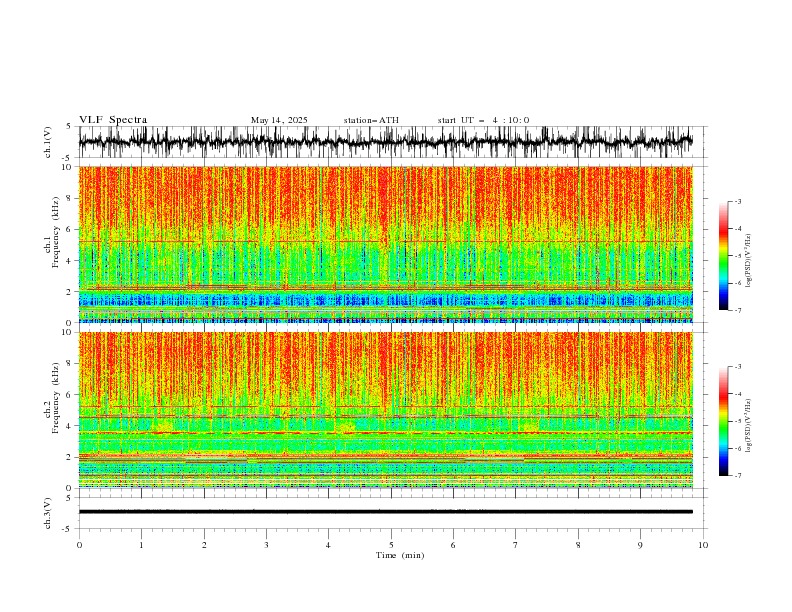Click the "-5" label on lower color bar
This screenshot has width=792, height=612.
tap(738, 421)
